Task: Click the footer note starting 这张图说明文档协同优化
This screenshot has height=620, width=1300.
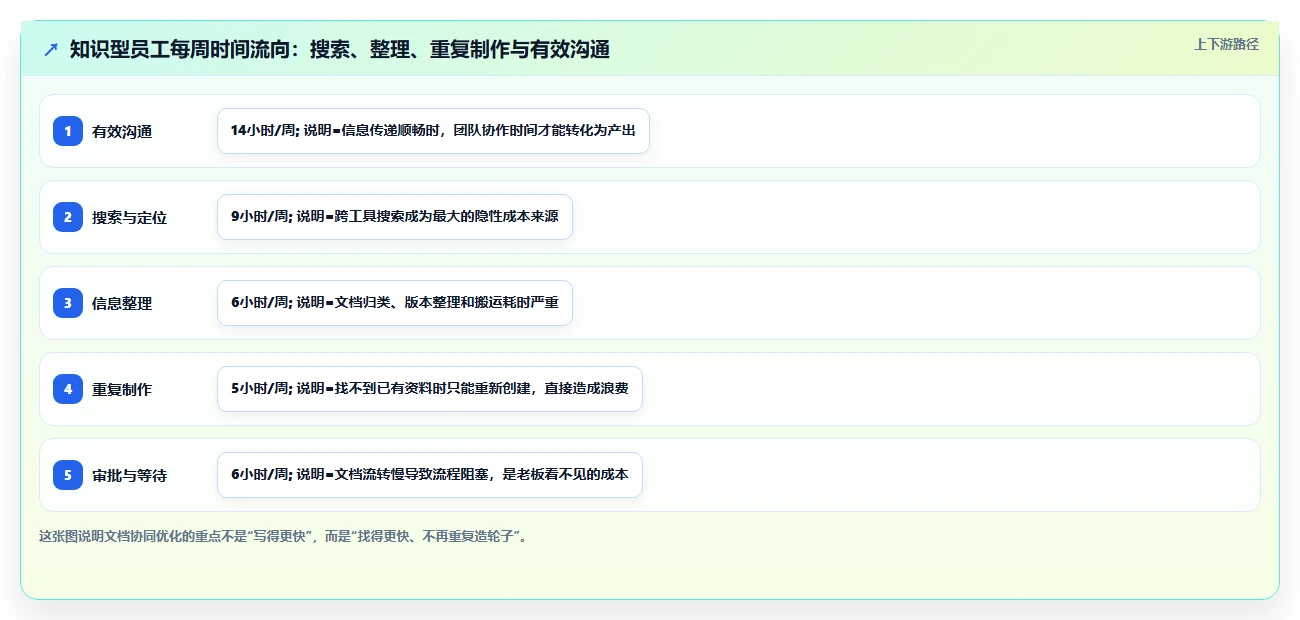Action: [282, 536]
